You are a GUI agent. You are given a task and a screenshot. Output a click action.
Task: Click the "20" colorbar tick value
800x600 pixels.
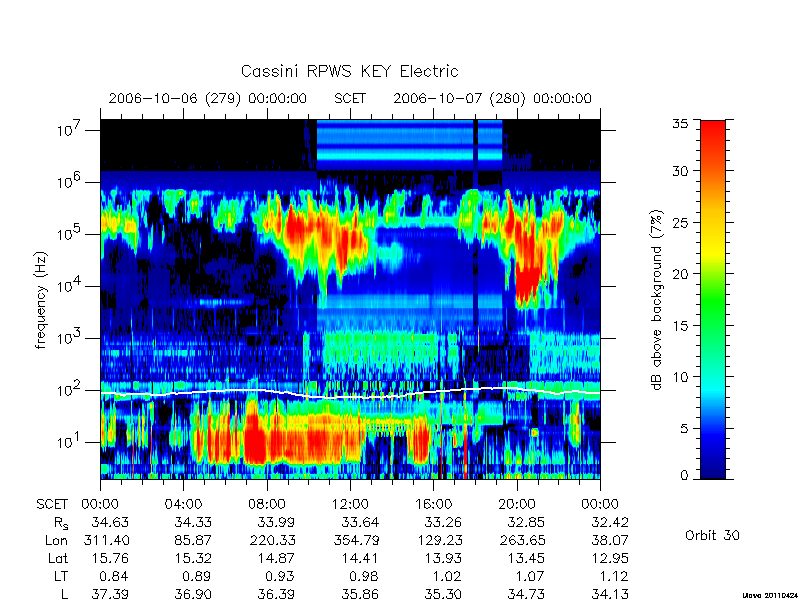tap(680, 274)
